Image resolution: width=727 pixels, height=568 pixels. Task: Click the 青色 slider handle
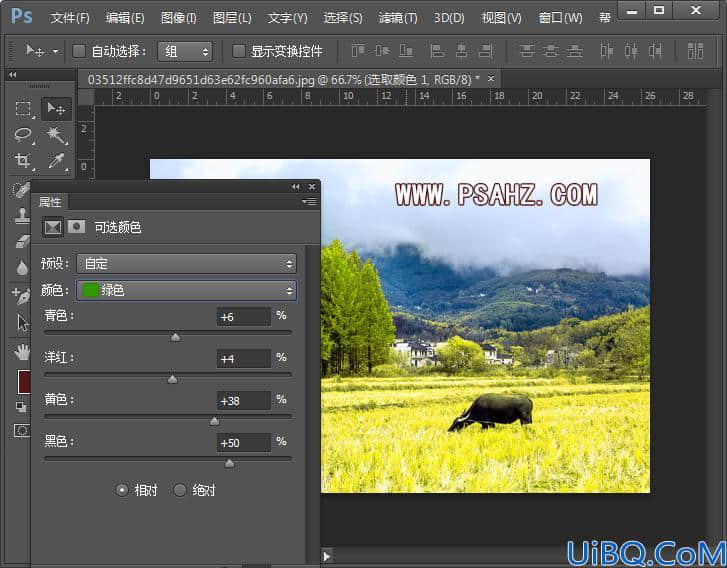click(175, 337)
